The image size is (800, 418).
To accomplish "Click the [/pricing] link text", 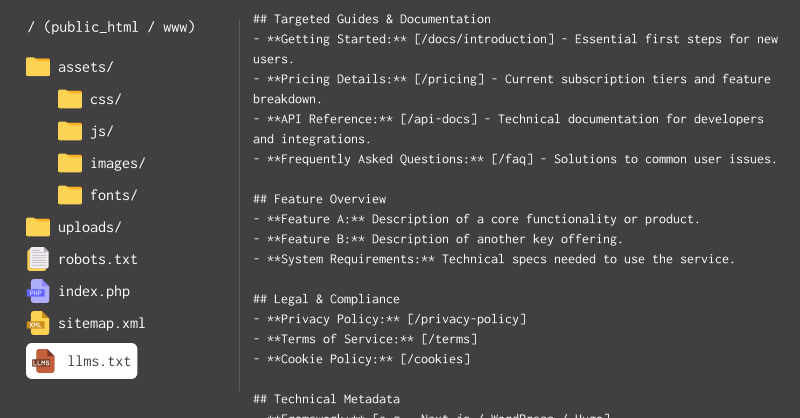I will tap(461, 79).
